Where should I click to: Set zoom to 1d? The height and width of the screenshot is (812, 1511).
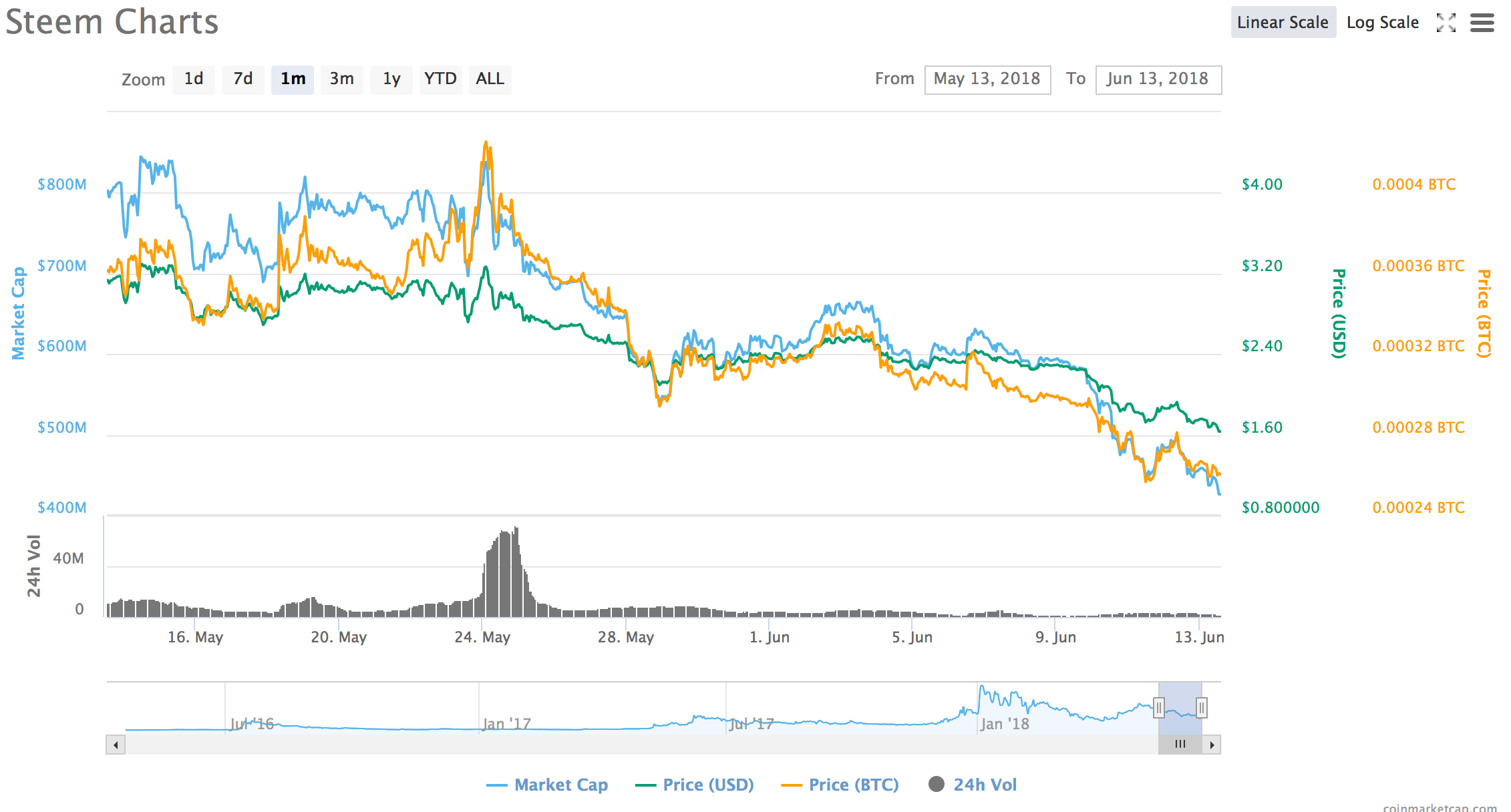pyautogui.click(x=194, y=79)
